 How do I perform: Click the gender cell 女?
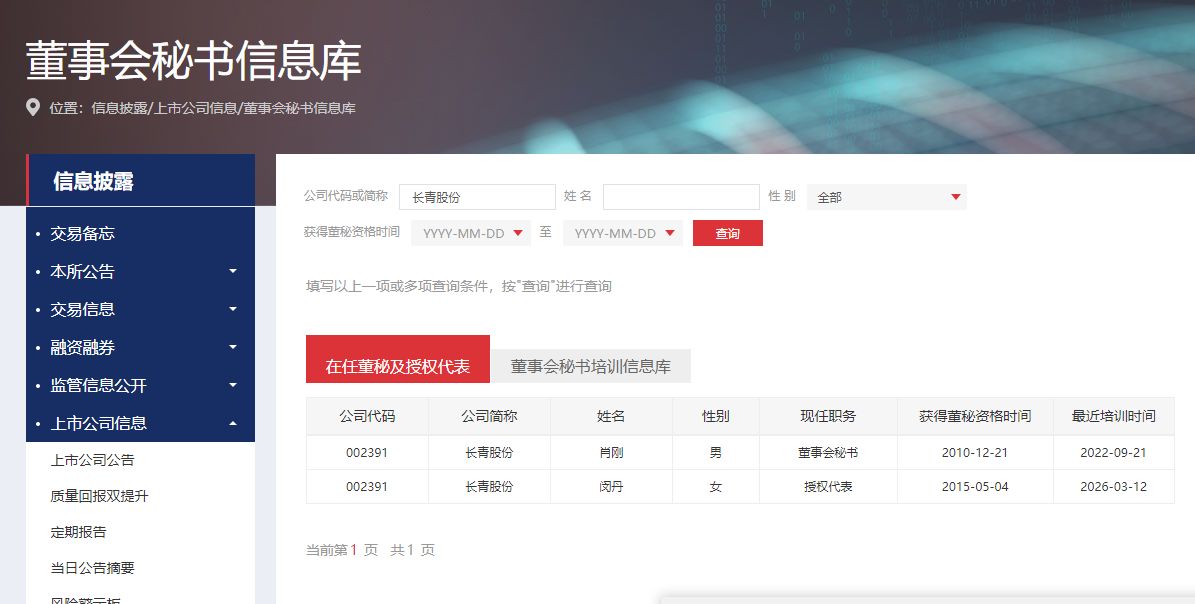pos(716,487)
